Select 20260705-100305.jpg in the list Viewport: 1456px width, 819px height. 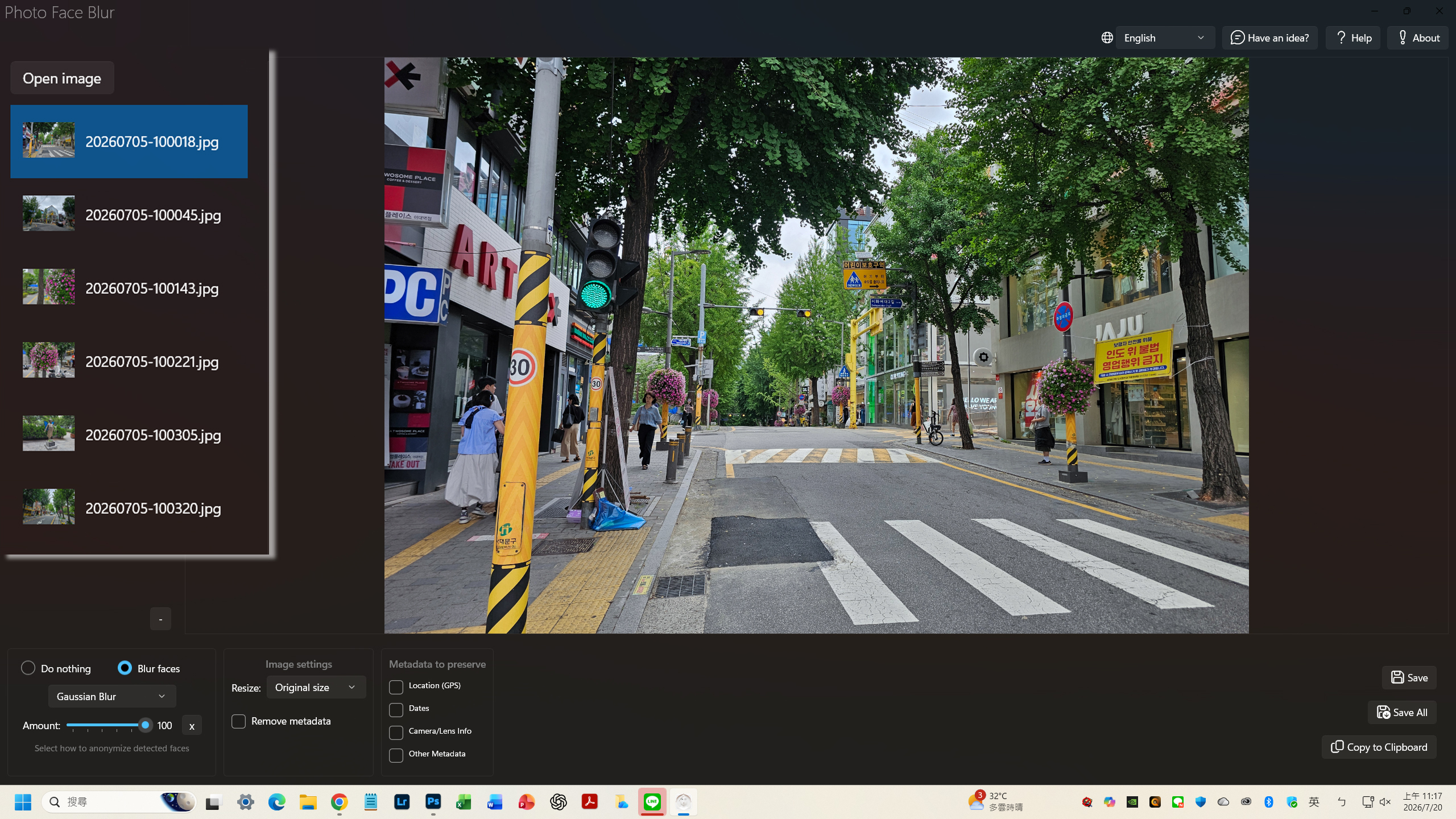(129, 435)
